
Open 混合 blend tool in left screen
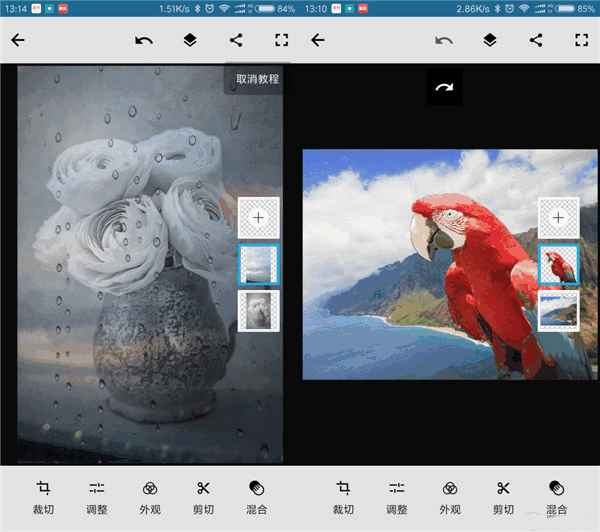(x=257, y=498)
